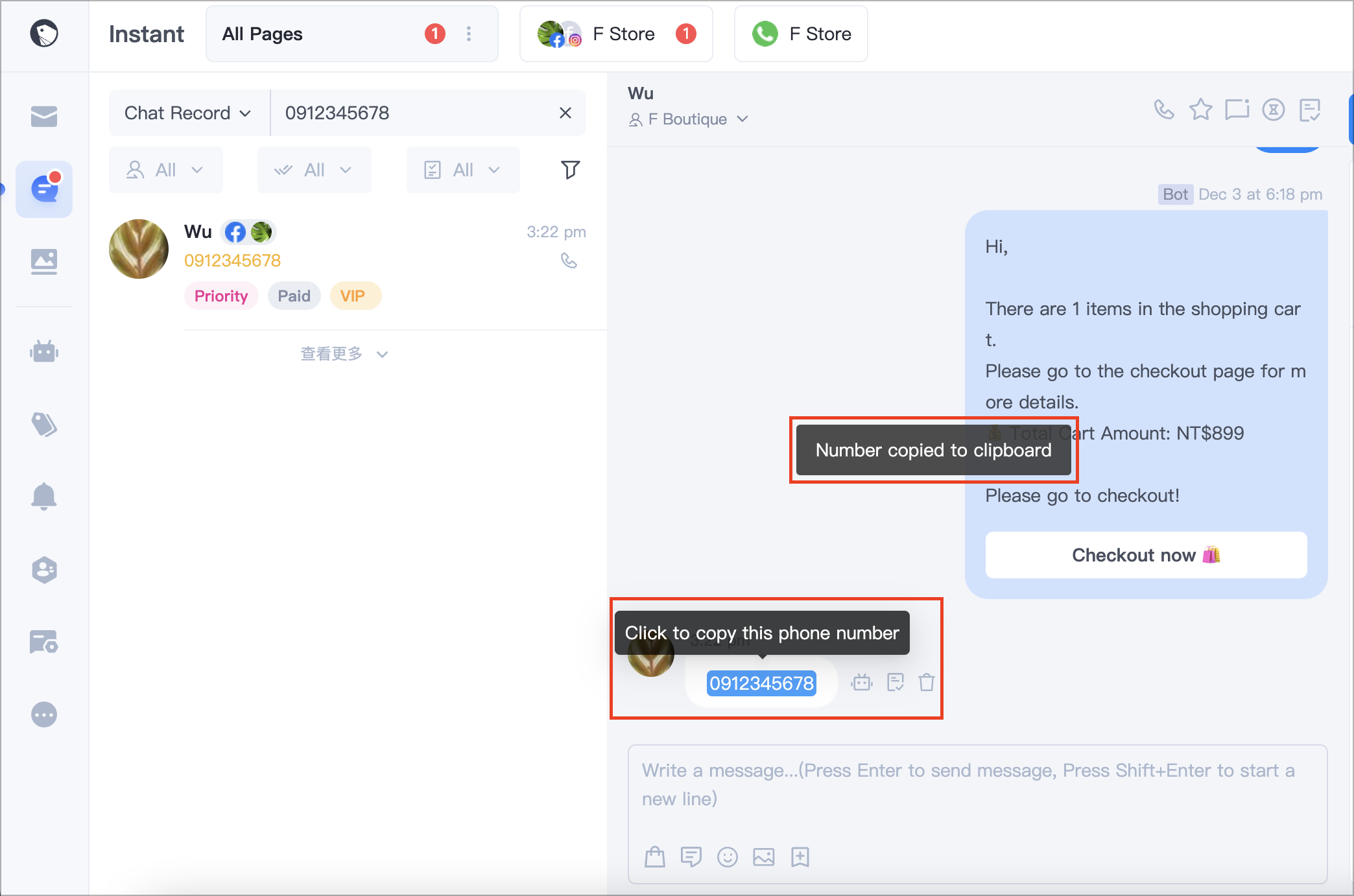Expand 查看更多 to view more results
This screenshot has width=1354, height=896.
click(344, 354)
